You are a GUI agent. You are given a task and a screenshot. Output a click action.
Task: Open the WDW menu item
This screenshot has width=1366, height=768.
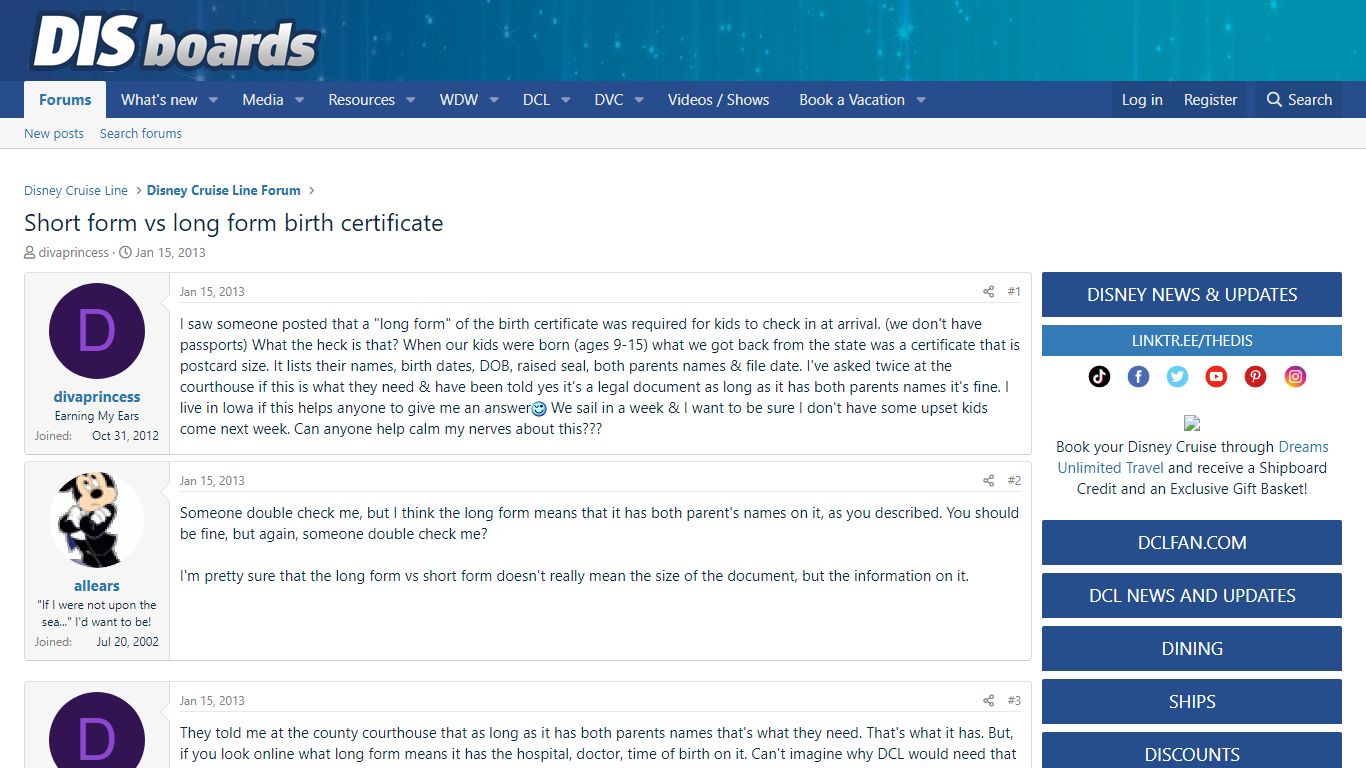459,100
